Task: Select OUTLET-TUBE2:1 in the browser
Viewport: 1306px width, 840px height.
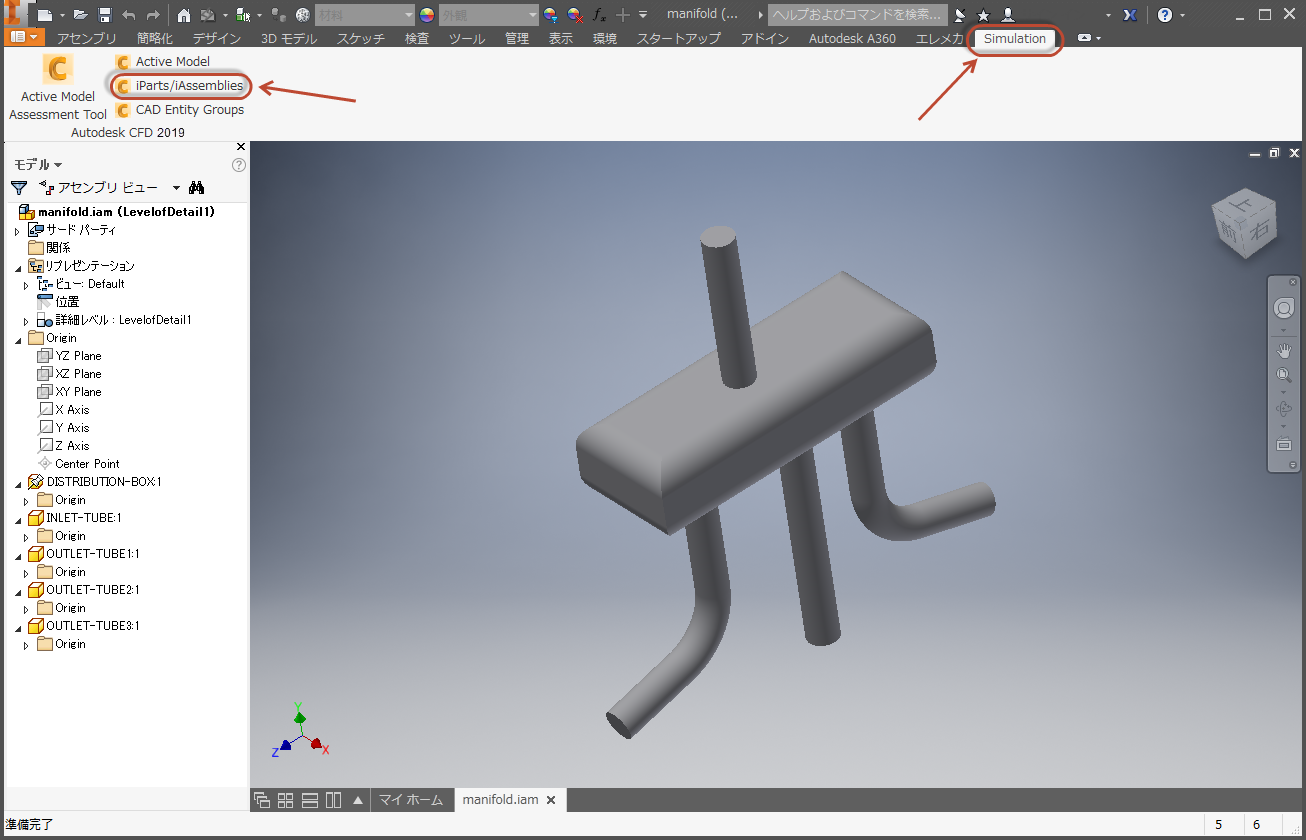Action: coord(84,590)
